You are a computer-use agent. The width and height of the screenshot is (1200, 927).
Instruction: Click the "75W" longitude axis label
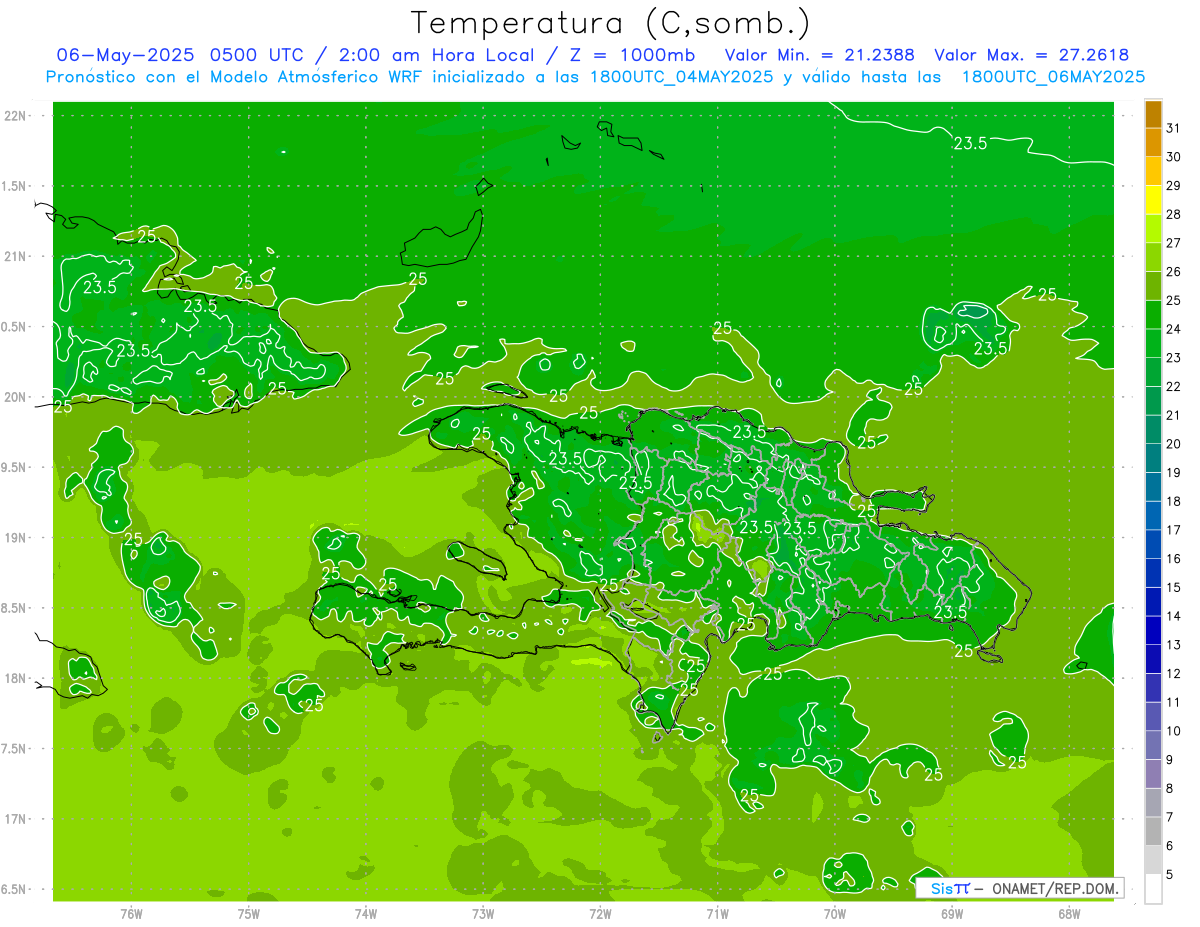point(248,913)
